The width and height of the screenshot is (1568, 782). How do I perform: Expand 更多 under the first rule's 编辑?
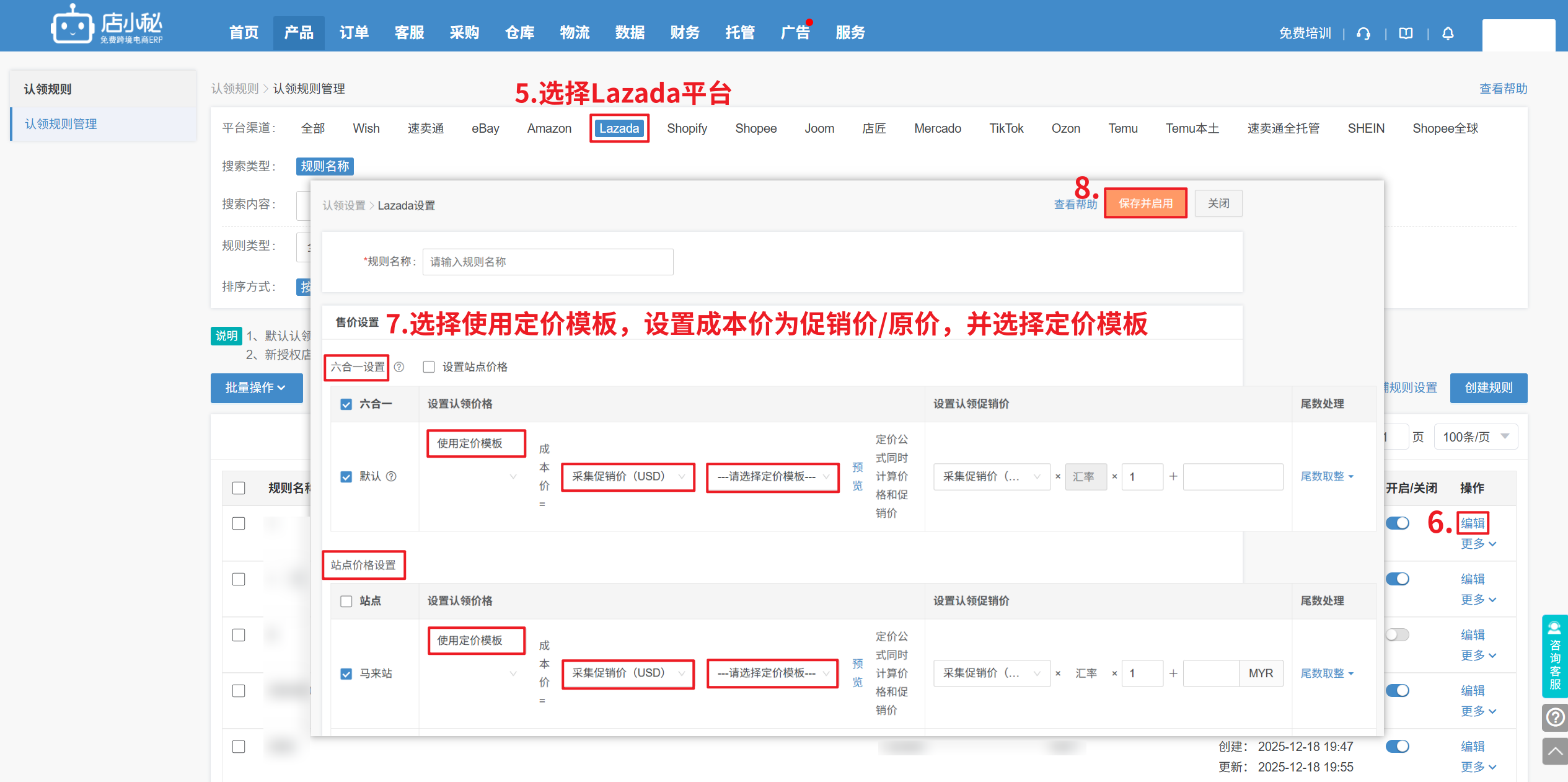point(1478,544)
